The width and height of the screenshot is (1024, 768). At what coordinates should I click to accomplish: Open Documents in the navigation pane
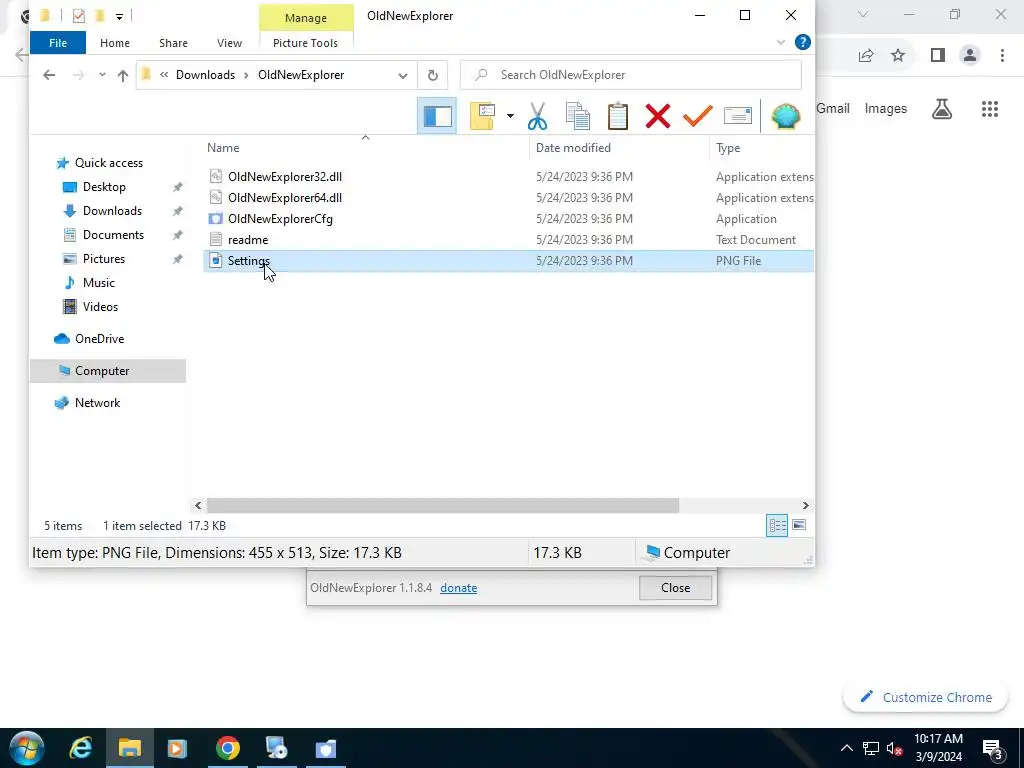pos(113,235)
